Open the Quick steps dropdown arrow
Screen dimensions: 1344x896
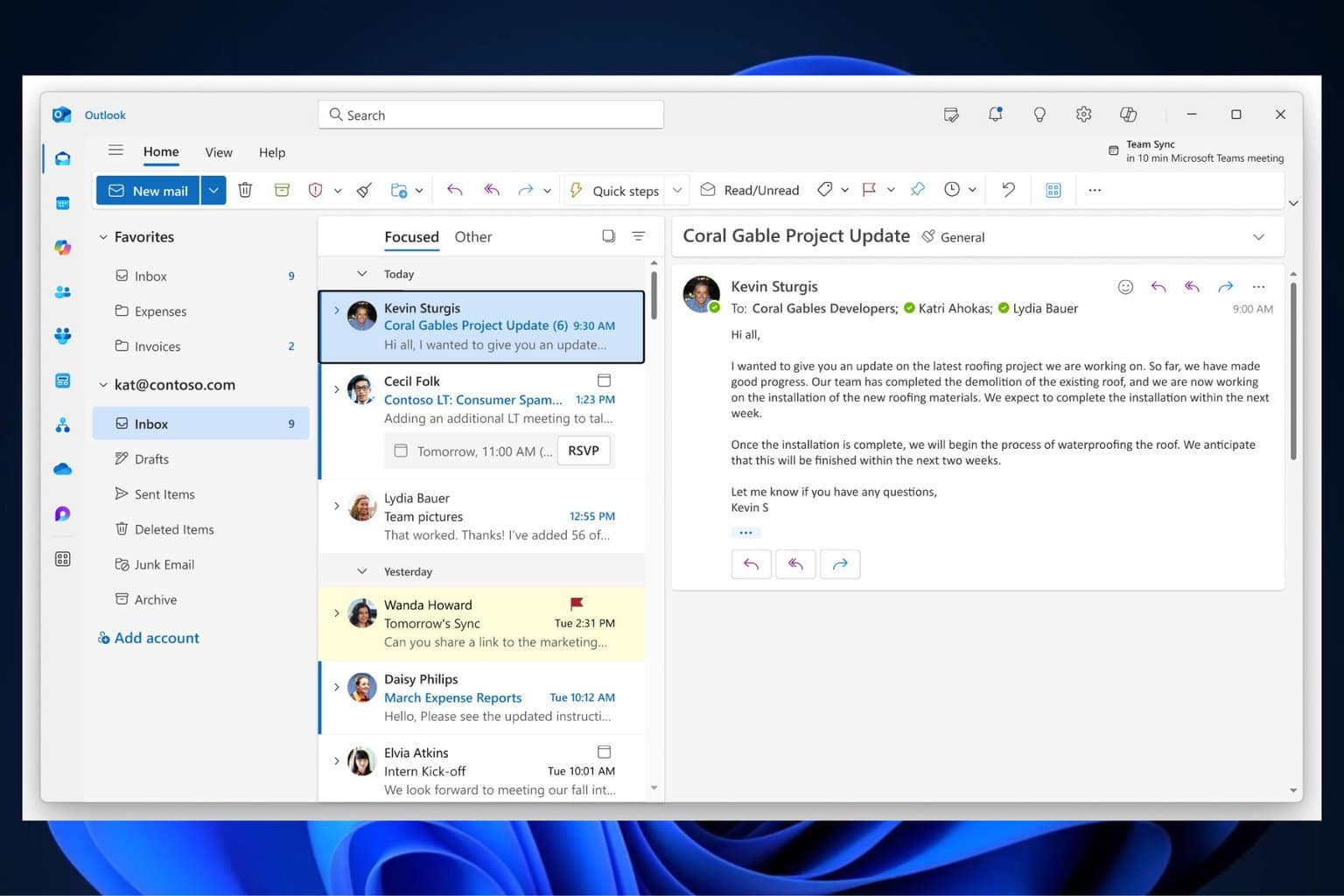[x=677, y=190]
